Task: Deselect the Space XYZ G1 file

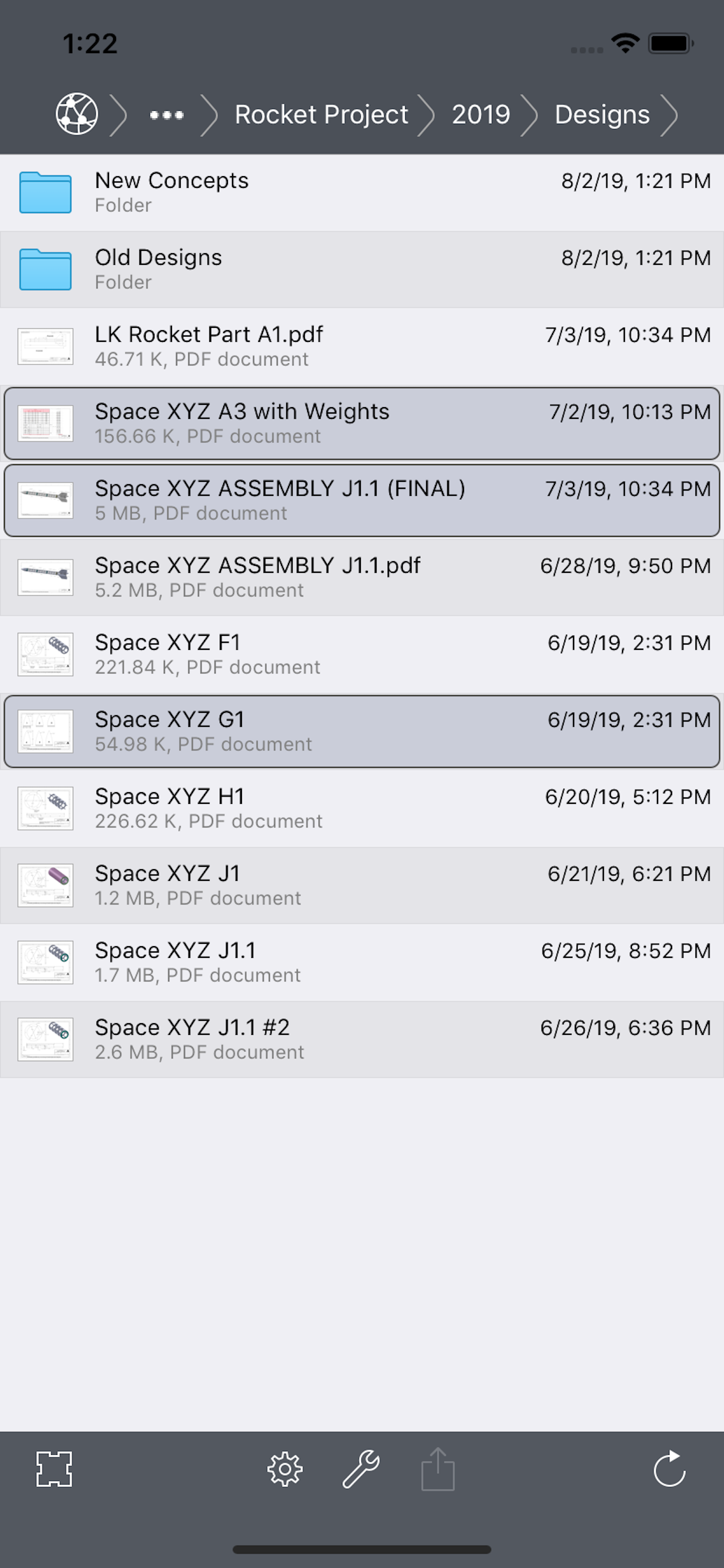Action: 362,731
